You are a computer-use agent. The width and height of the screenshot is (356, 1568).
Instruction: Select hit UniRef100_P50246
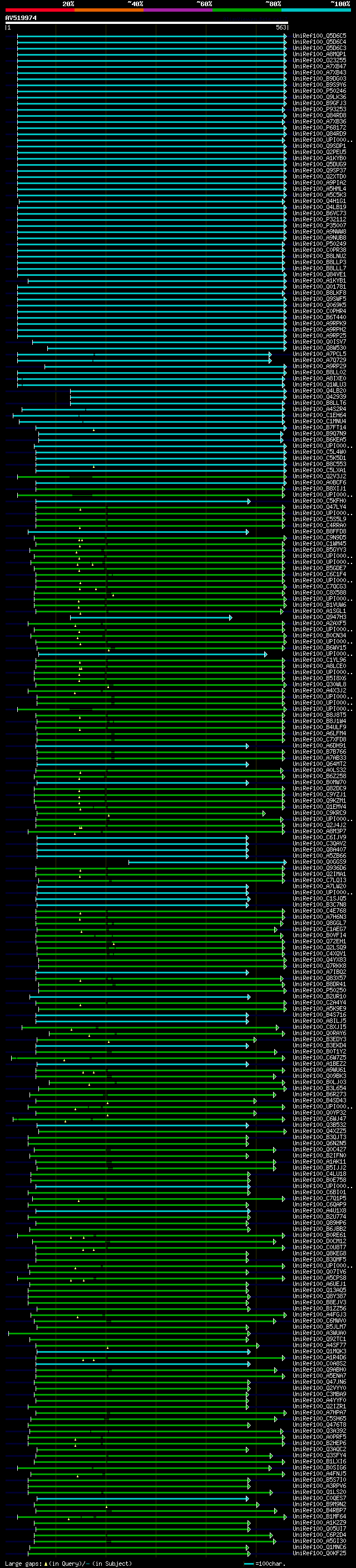(x=319, y=91)
